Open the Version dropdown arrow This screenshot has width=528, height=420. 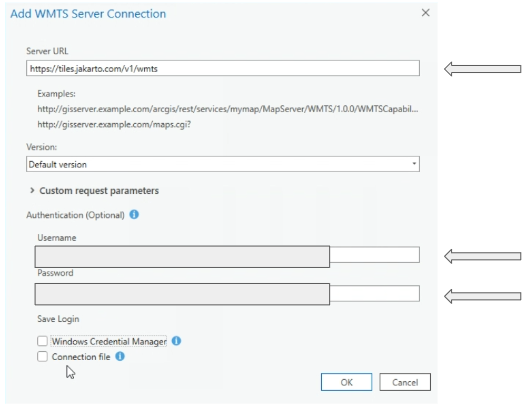click(414, 164)
